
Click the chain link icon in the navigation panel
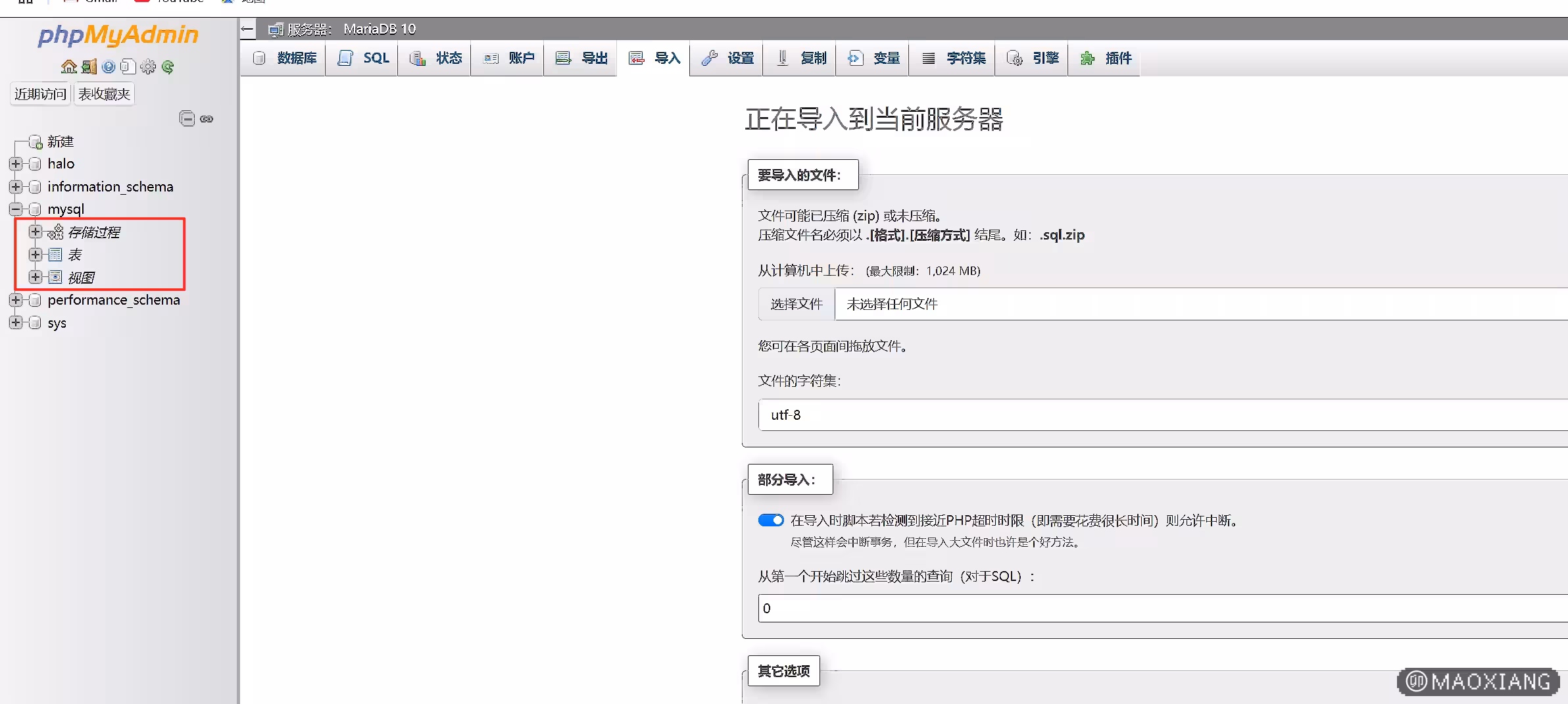point(207,118)
